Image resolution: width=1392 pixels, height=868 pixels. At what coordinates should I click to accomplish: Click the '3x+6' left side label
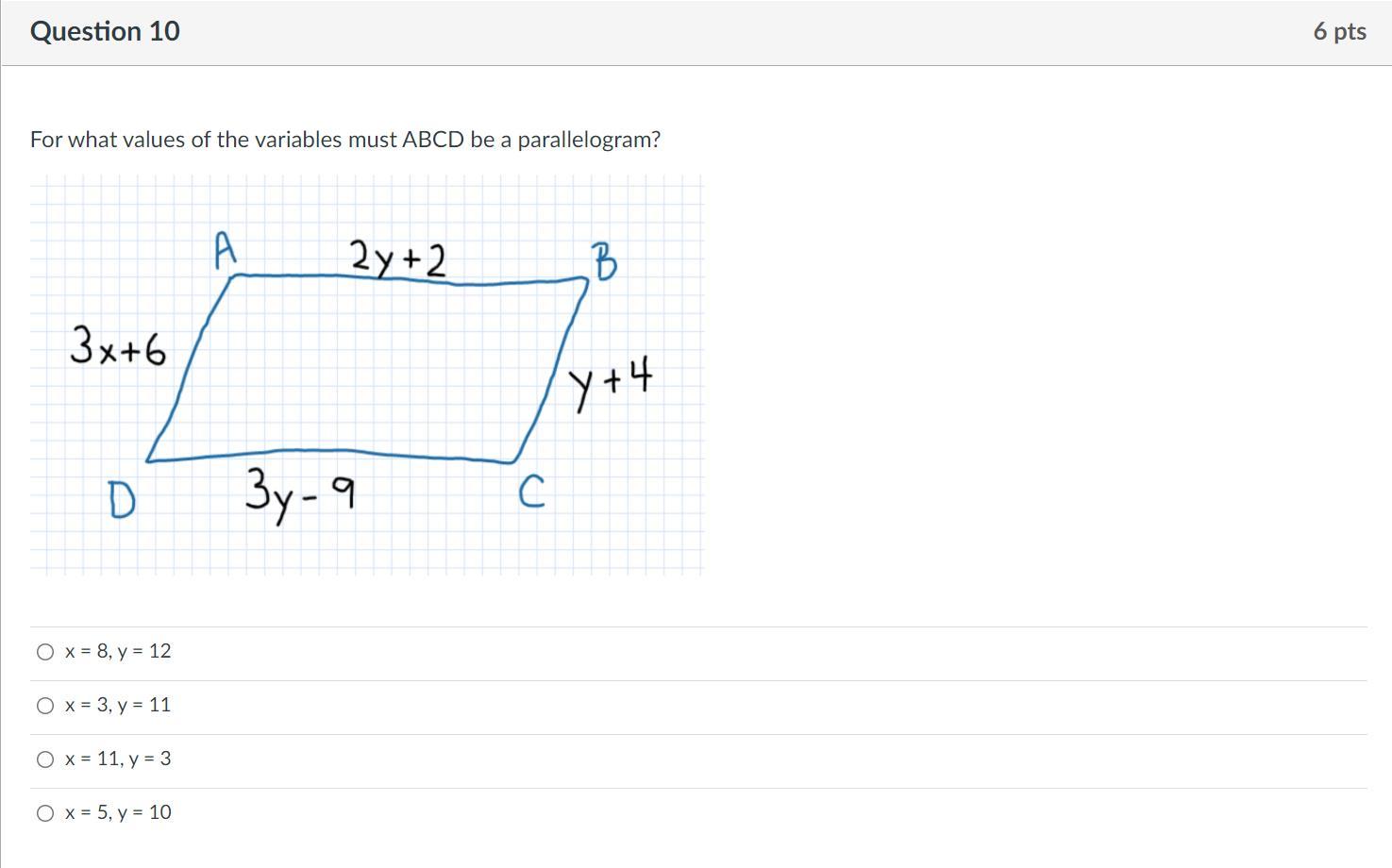coord(118,346)
